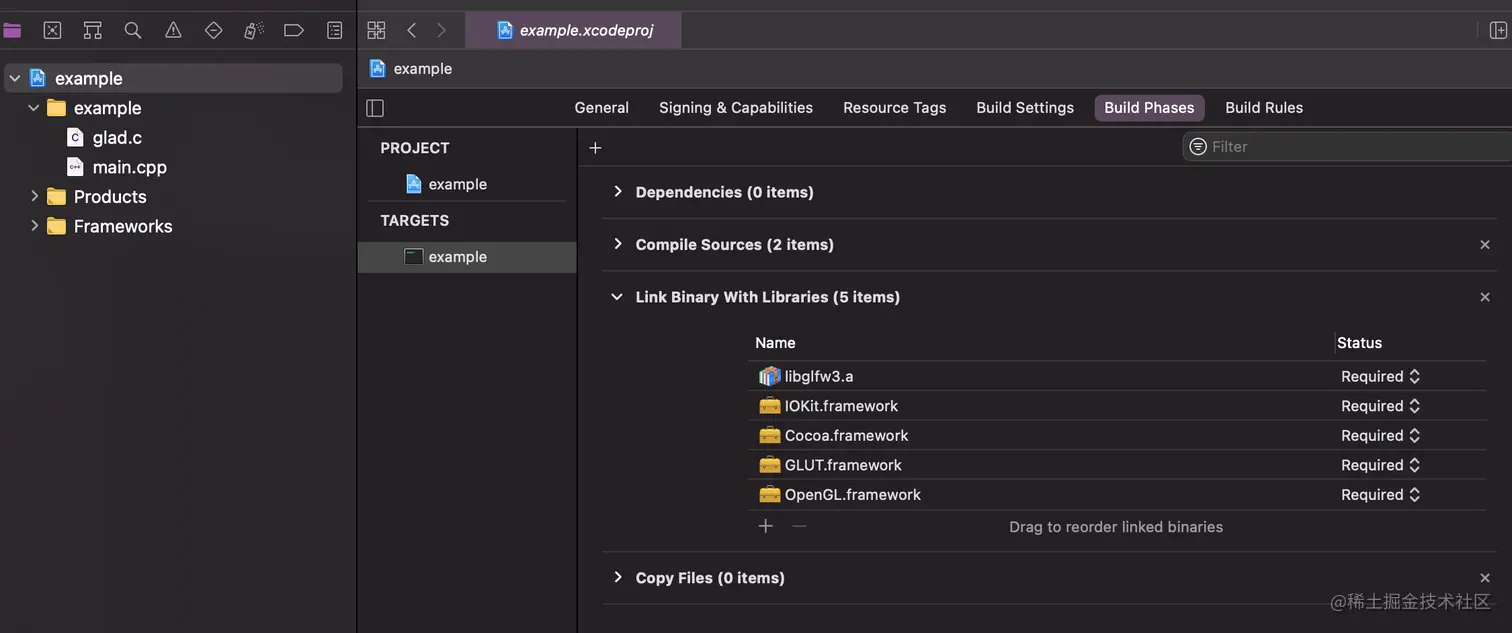Collapse the example project root
The width and height of the screenshot is (1512, 633).
pyautogui.click(x=15, y=78)
